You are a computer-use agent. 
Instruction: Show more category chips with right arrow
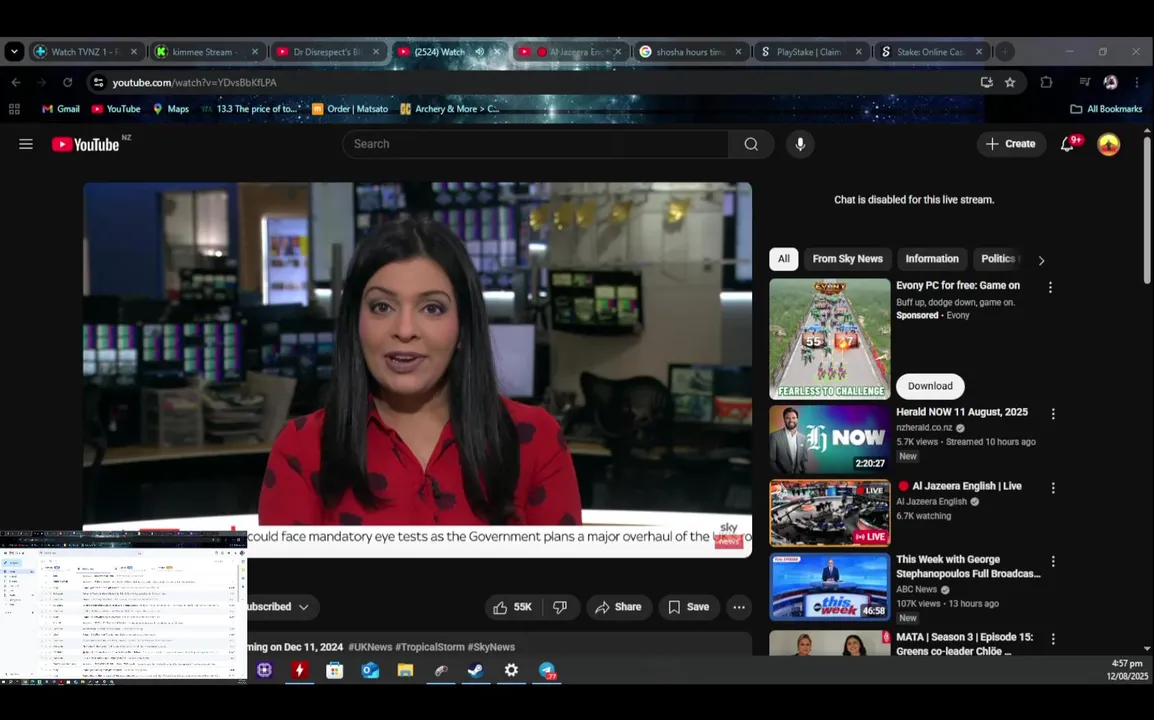(x=1041, y=261)
